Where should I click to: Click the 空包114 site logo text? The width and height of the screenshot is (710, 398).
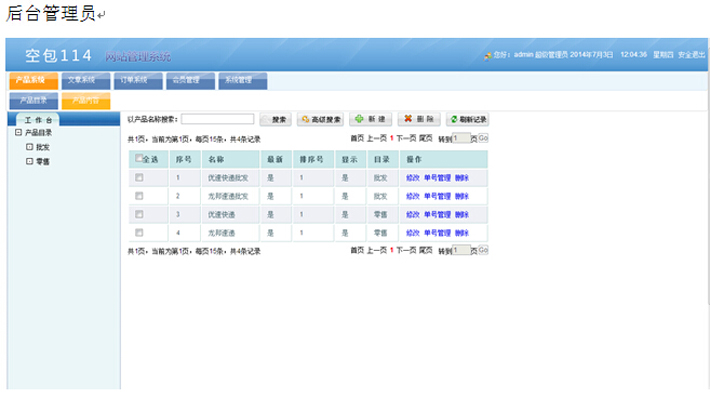tap(58, 56)
